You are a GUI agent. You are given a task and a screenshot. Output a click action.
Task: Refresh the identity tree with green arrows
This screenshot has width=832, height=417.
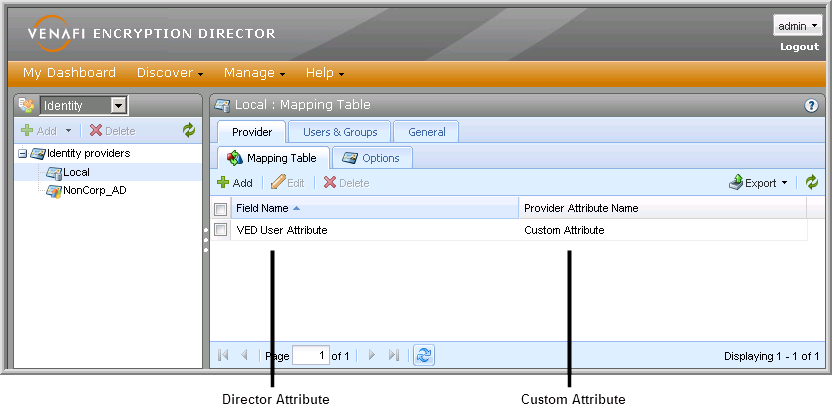[x=189, y=131]
